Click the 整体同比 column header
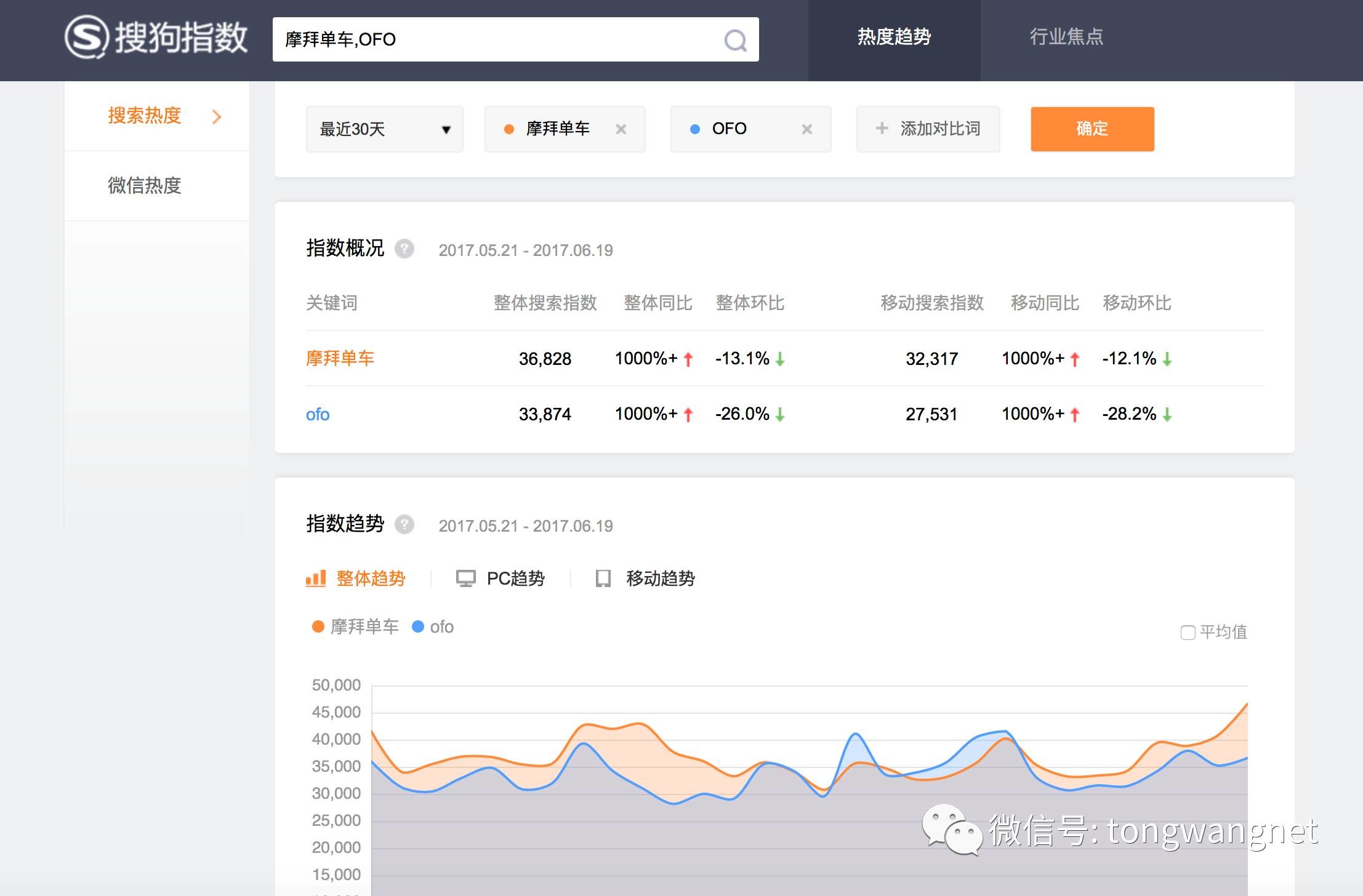 click(x=658, y=303)
